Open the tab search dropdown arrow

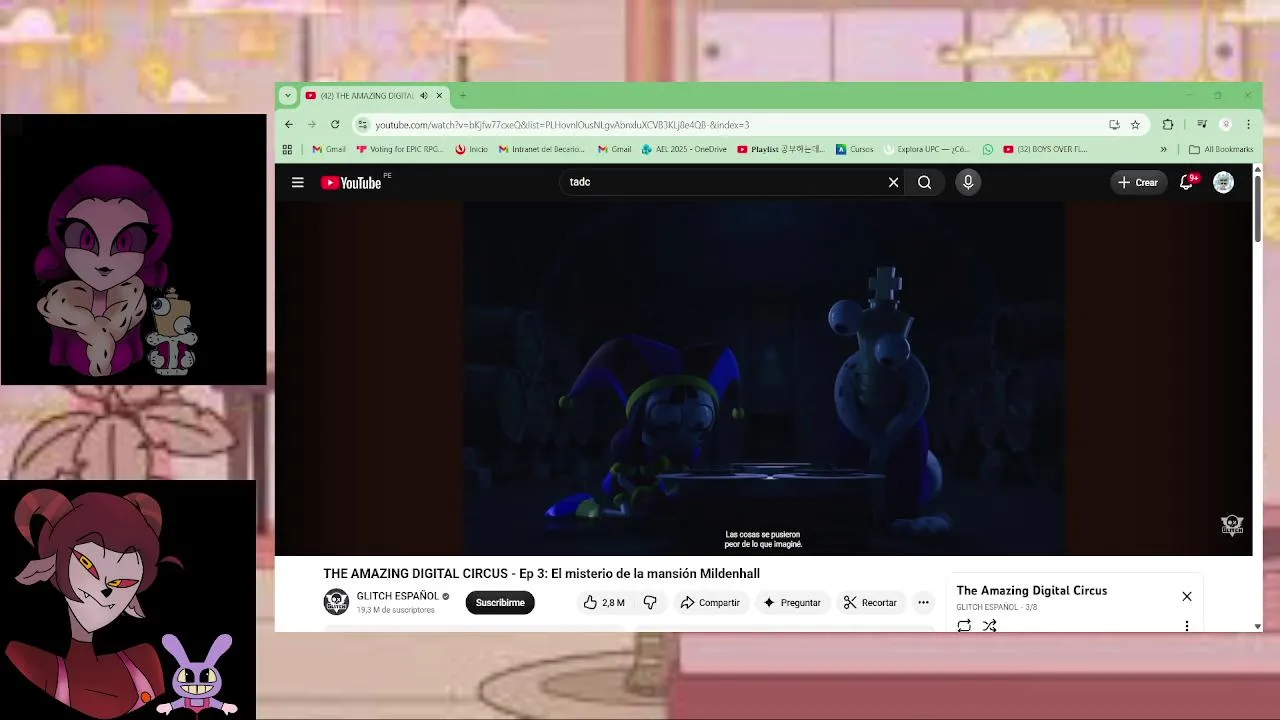pos(288,95)
